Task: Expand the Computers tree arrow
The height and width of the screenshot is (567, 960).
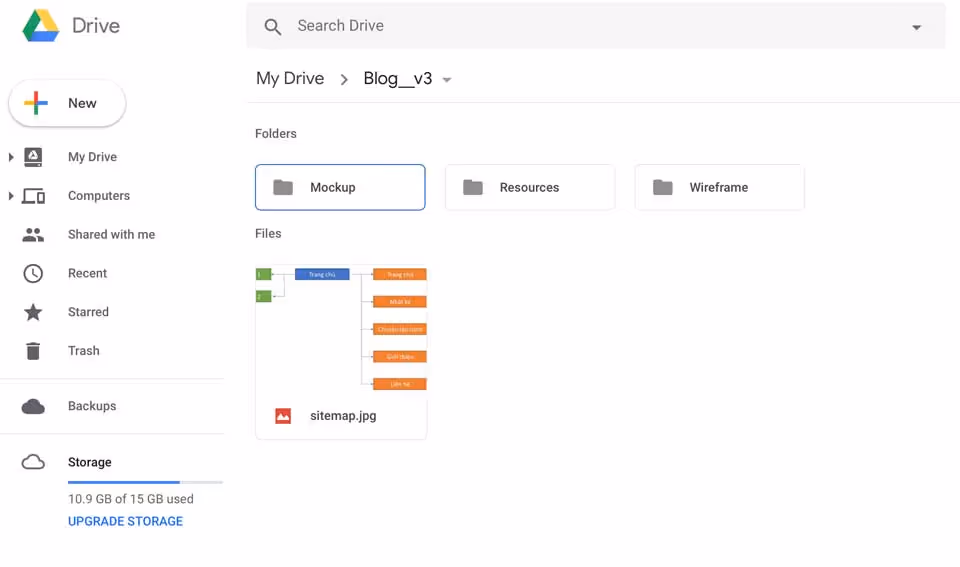Action: [10, 196]
